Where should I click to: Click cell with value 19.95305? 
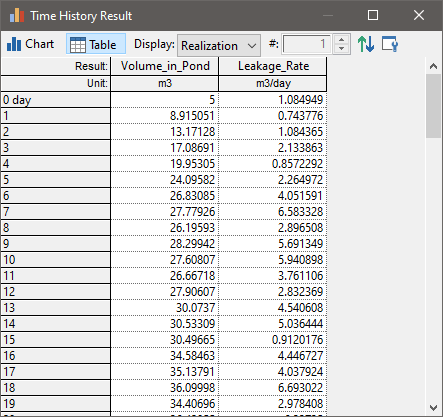[x=165, y=164]
